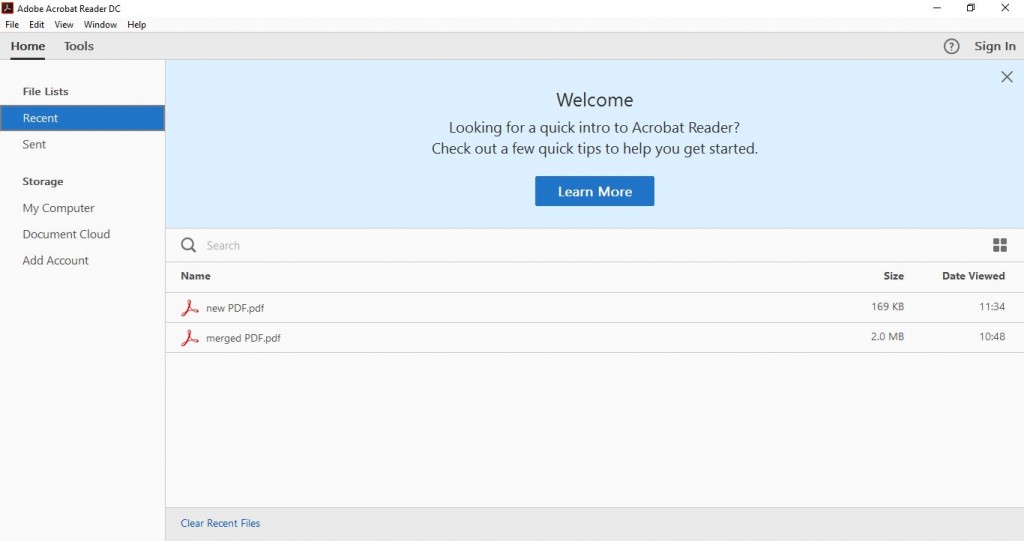
Task: Click the help question mark icon
Action: click(x=951, y=46)
